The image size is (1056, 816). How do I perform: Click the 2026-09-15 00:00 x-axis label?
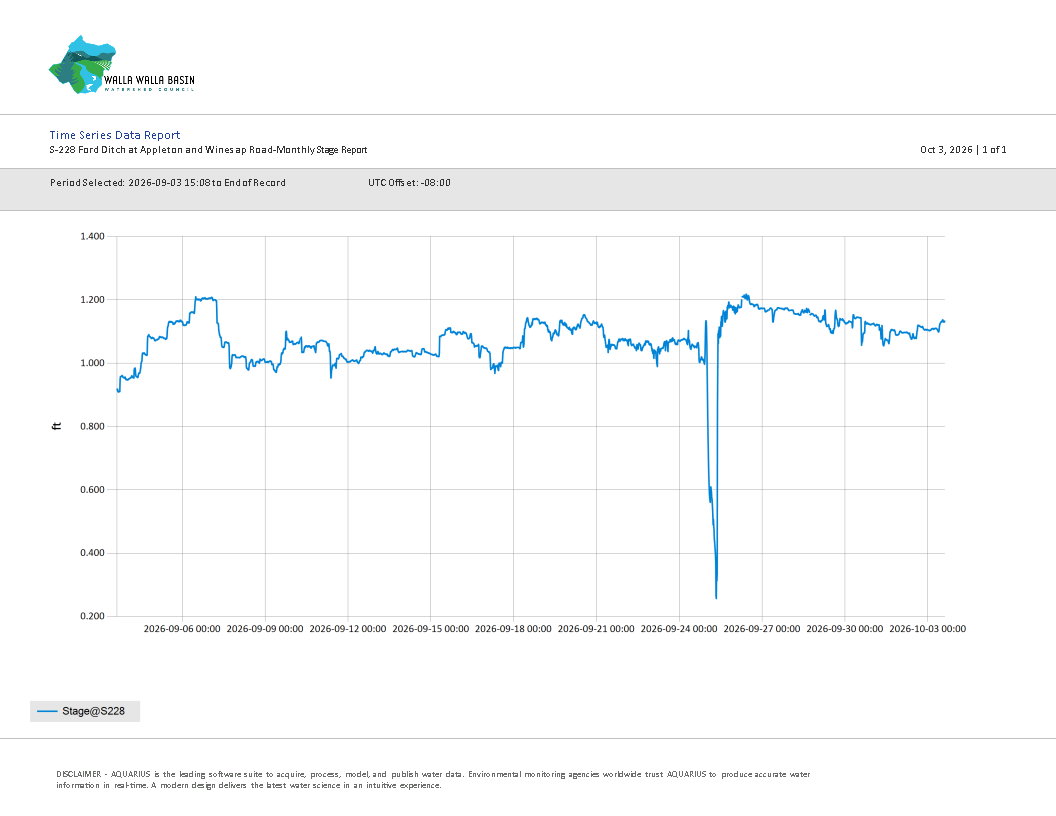(x=430, y=629)
